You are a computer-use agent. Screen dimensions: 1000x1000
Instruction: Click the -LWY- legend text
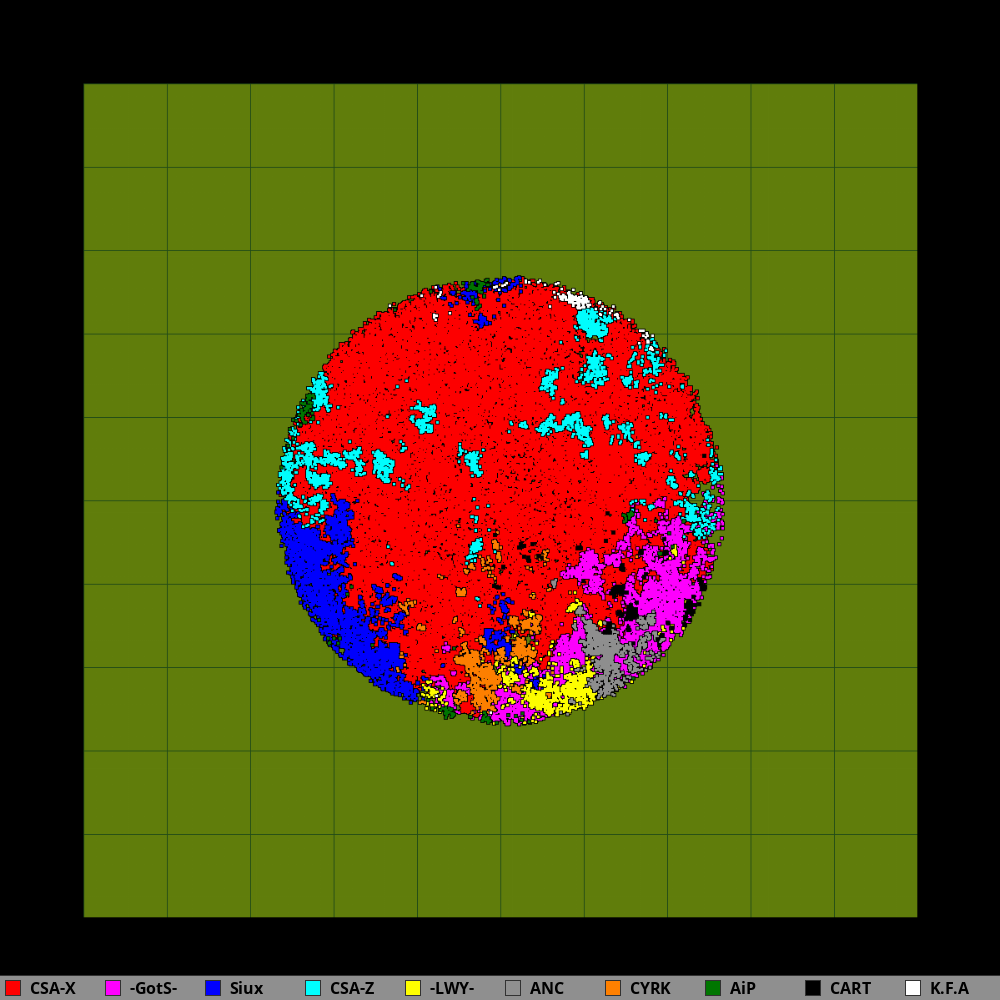point(452,988)
